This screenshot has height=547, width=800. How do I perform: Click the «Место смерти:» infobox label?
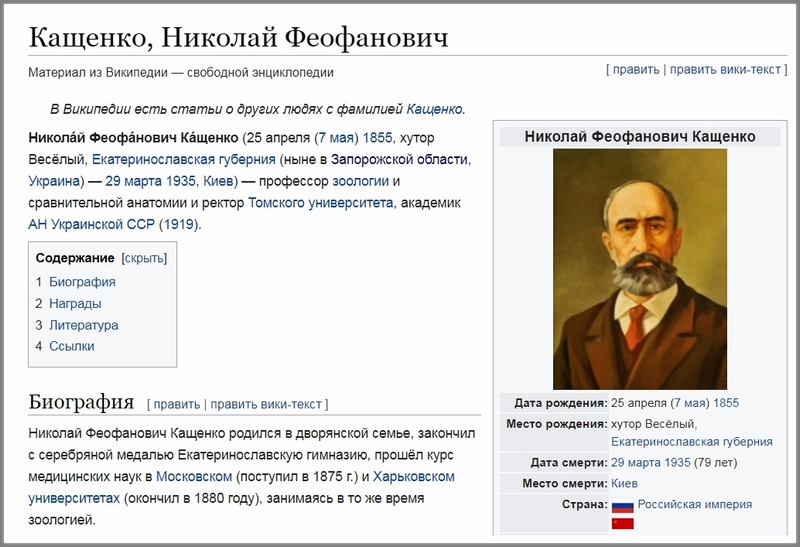(x=565, y=484)
